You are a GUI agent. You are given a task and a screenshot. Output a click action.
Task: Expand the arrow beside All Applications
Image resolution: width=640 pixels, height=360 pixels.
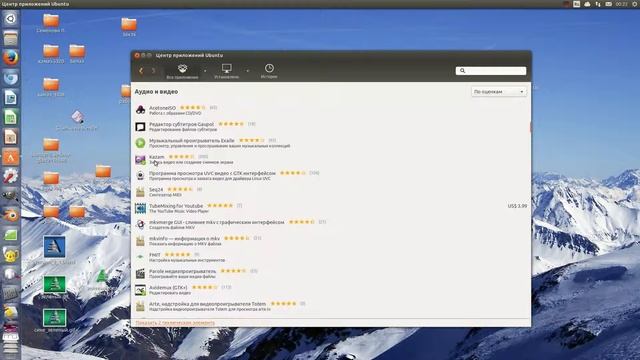(x=205, y=71)
